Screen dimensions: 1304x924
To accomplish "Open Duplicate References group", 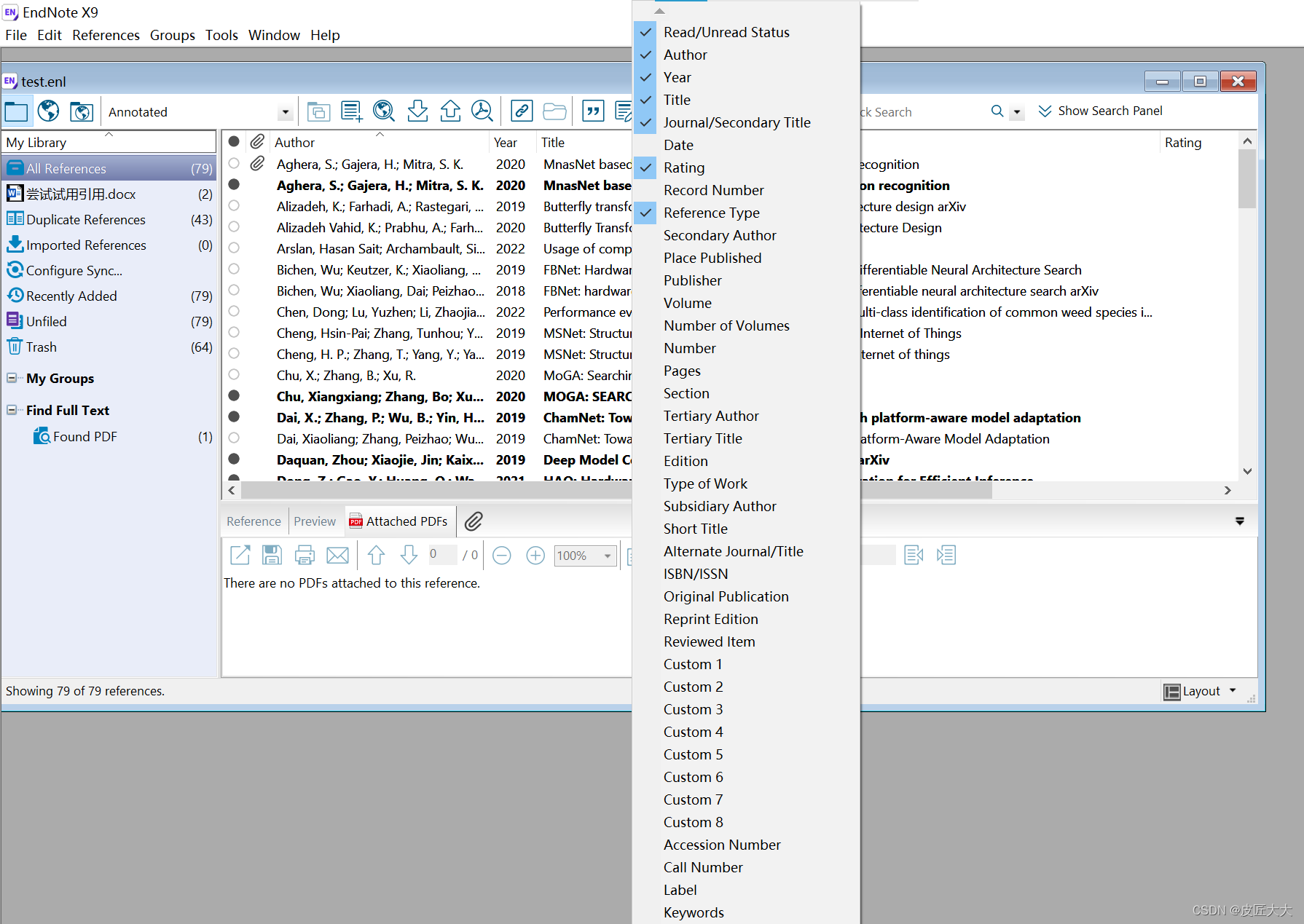I will [109, 219].
